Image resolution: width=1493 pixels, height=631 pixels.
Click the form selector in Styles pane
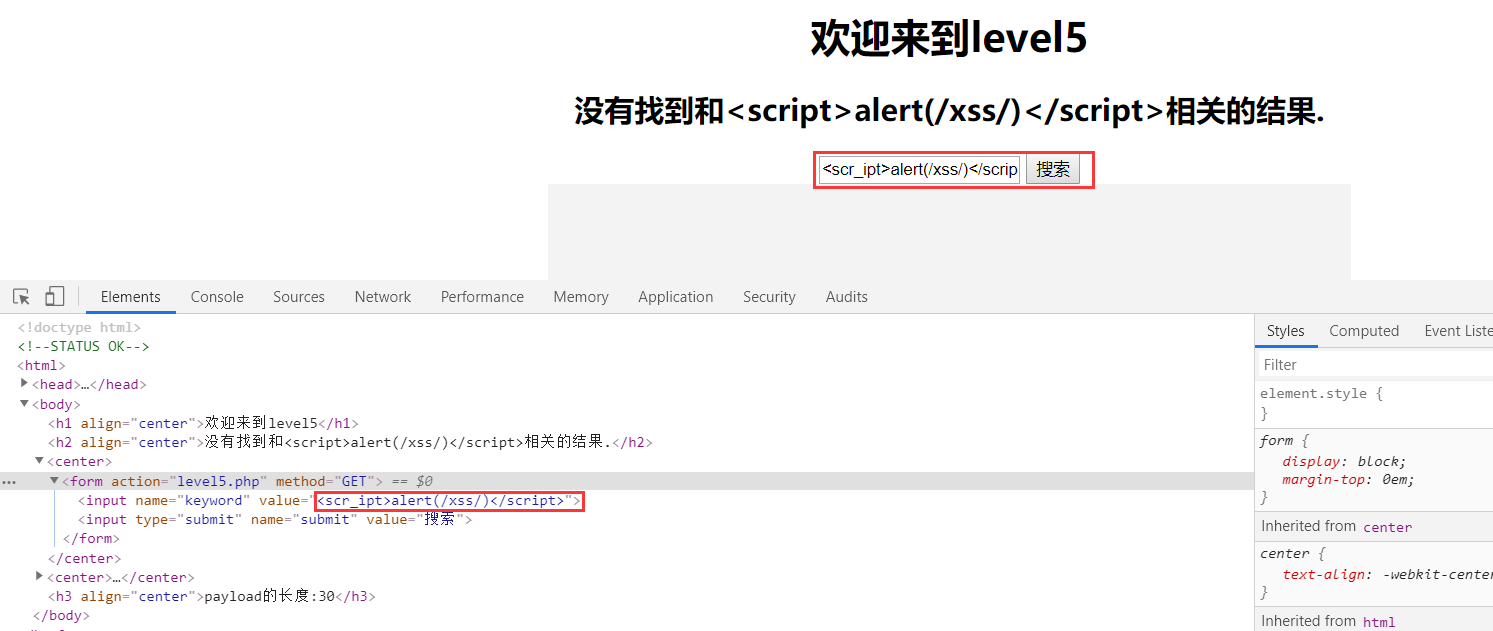pyautogui.click(x=1276, y=440)
